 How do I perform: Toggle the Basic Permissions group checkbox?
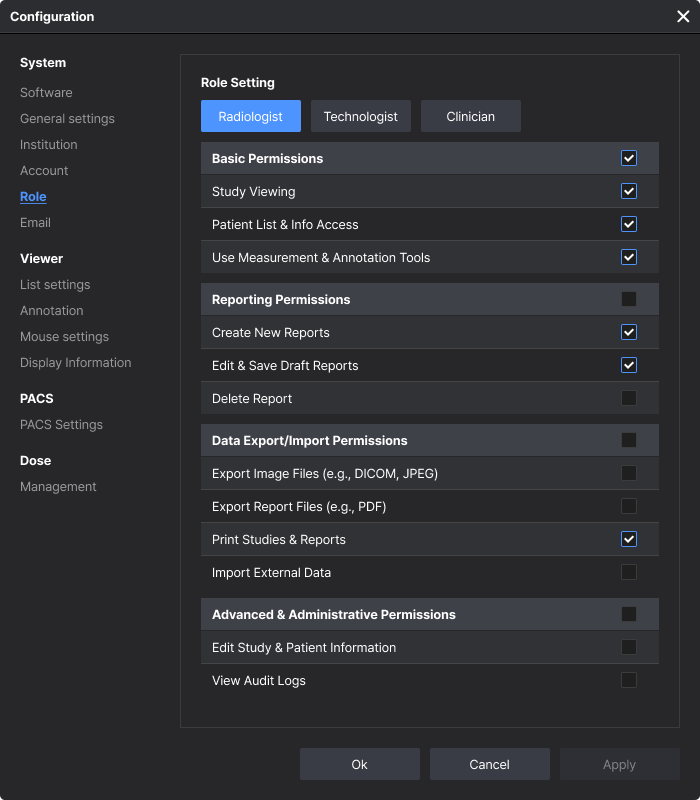629,158
